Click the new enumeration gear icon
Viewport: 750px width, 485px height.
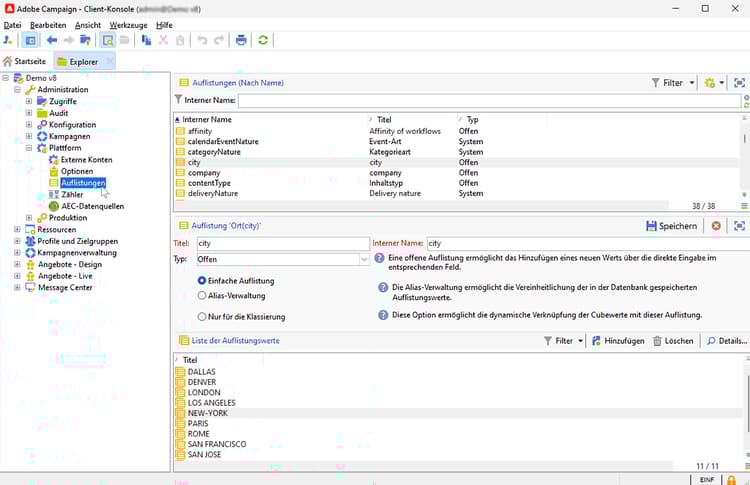pyautogui.click(x=710, y=83)
